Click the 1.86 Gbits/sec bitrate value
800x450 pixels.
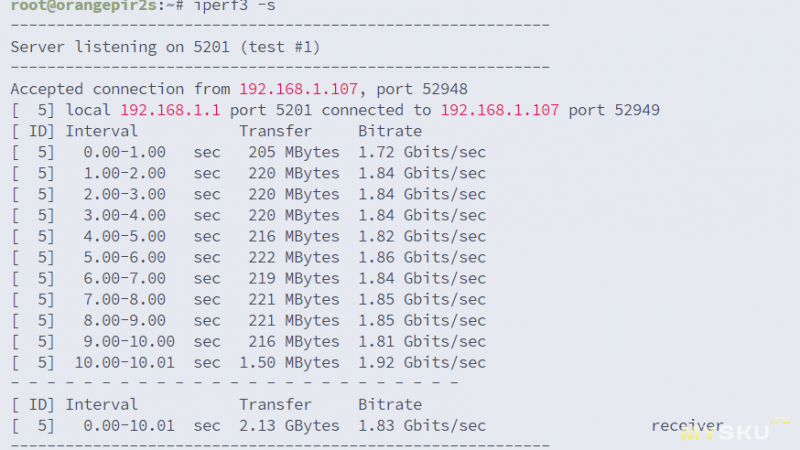point(422,257)
